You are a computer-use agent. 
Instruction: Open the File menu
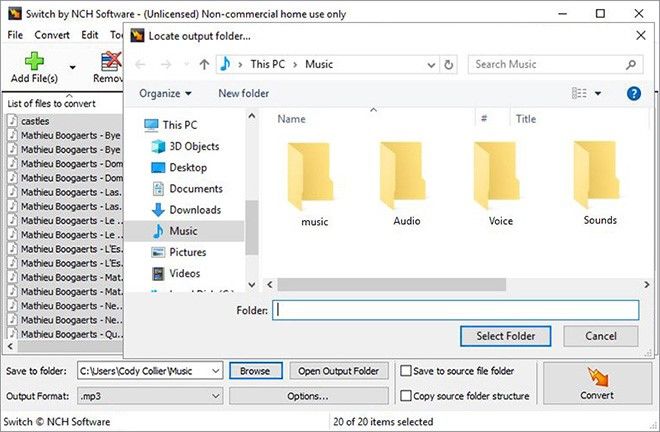15,35
